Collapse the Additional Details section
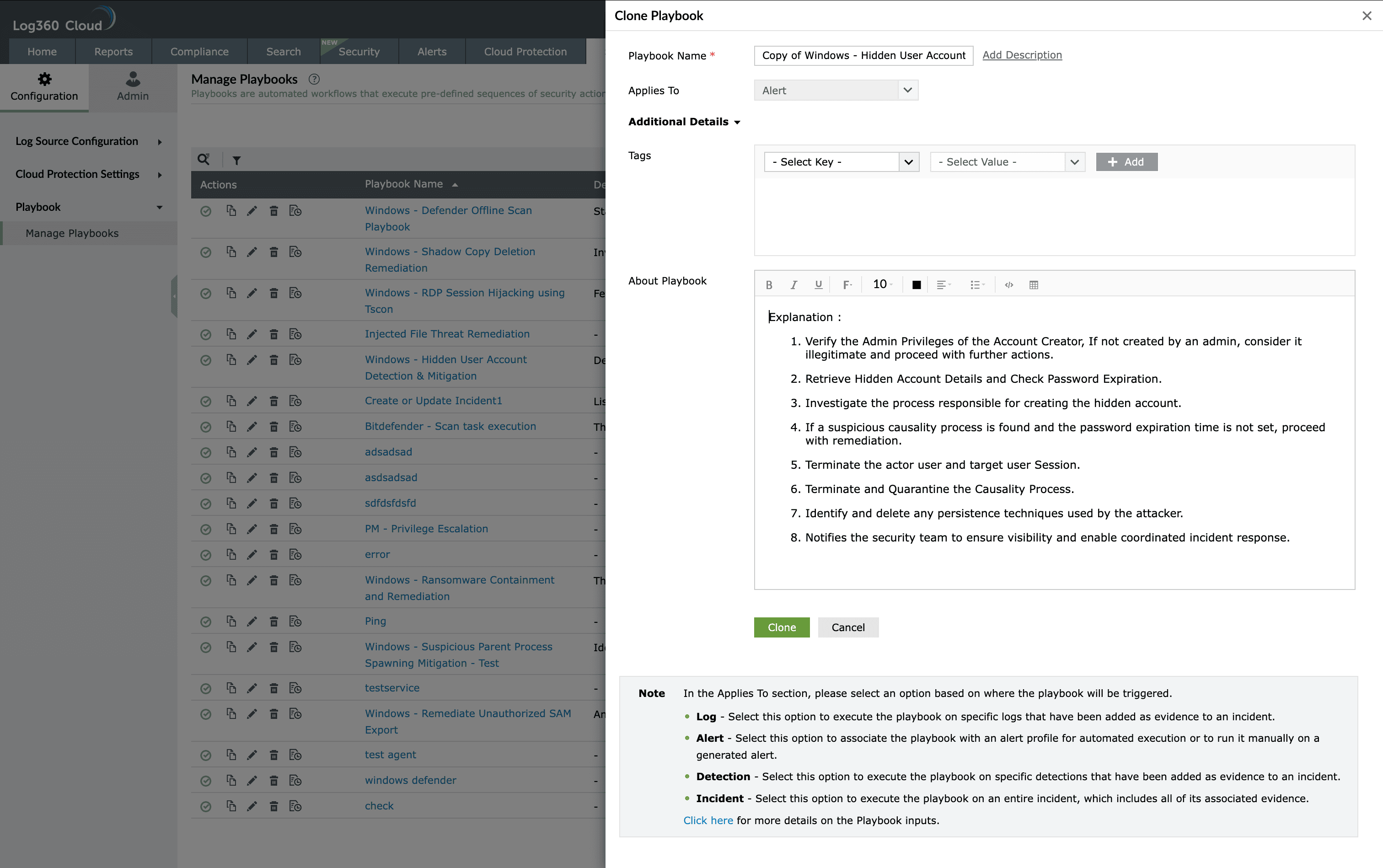This screenshot has width=1383, height=868. [684, 122]
